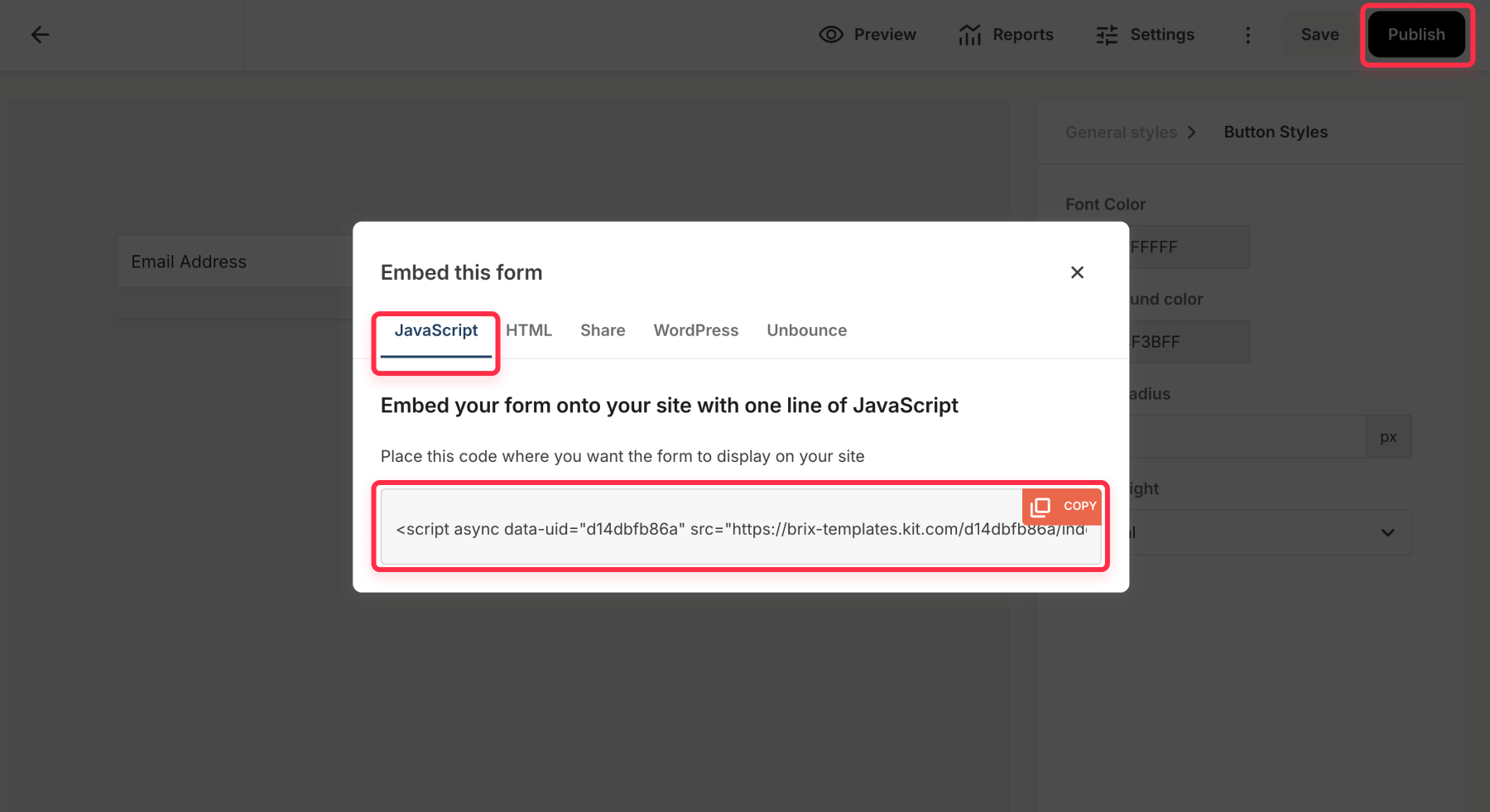
Task: Switch to the HTML embed tab
Action: pyautogui.click(x=529, y=330)
